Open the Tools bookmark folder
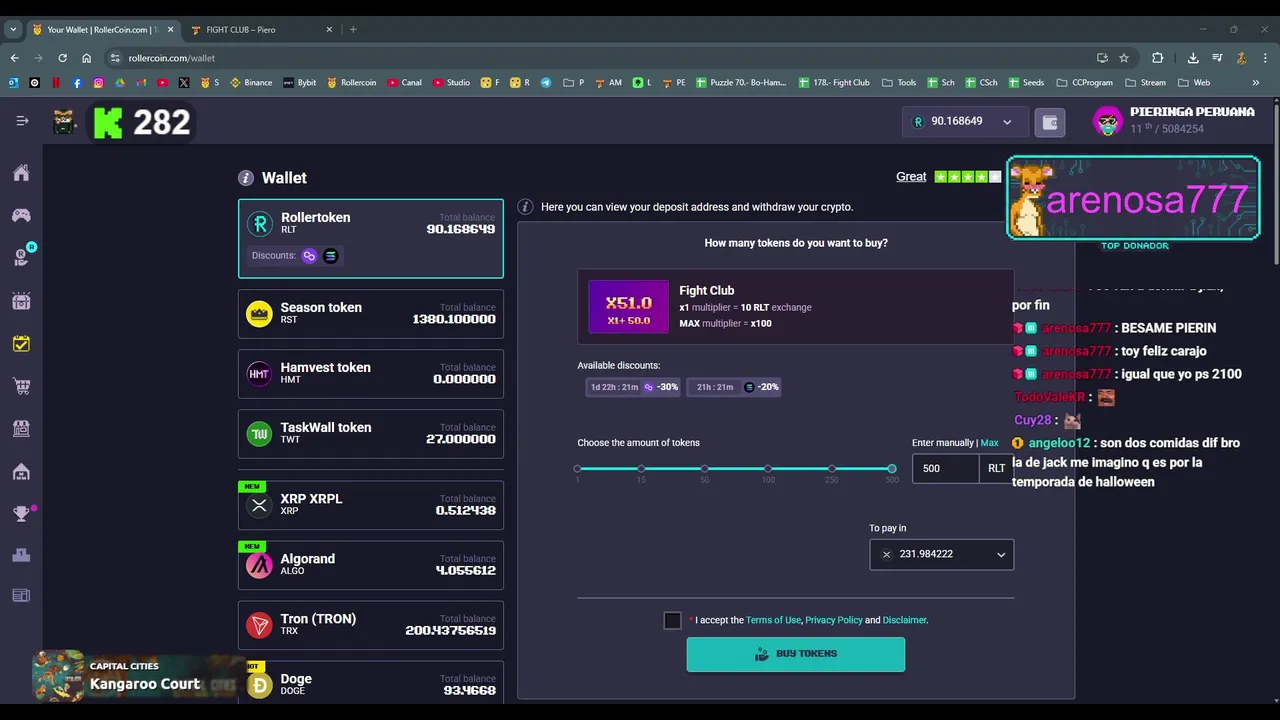 (x=899, y=83)
